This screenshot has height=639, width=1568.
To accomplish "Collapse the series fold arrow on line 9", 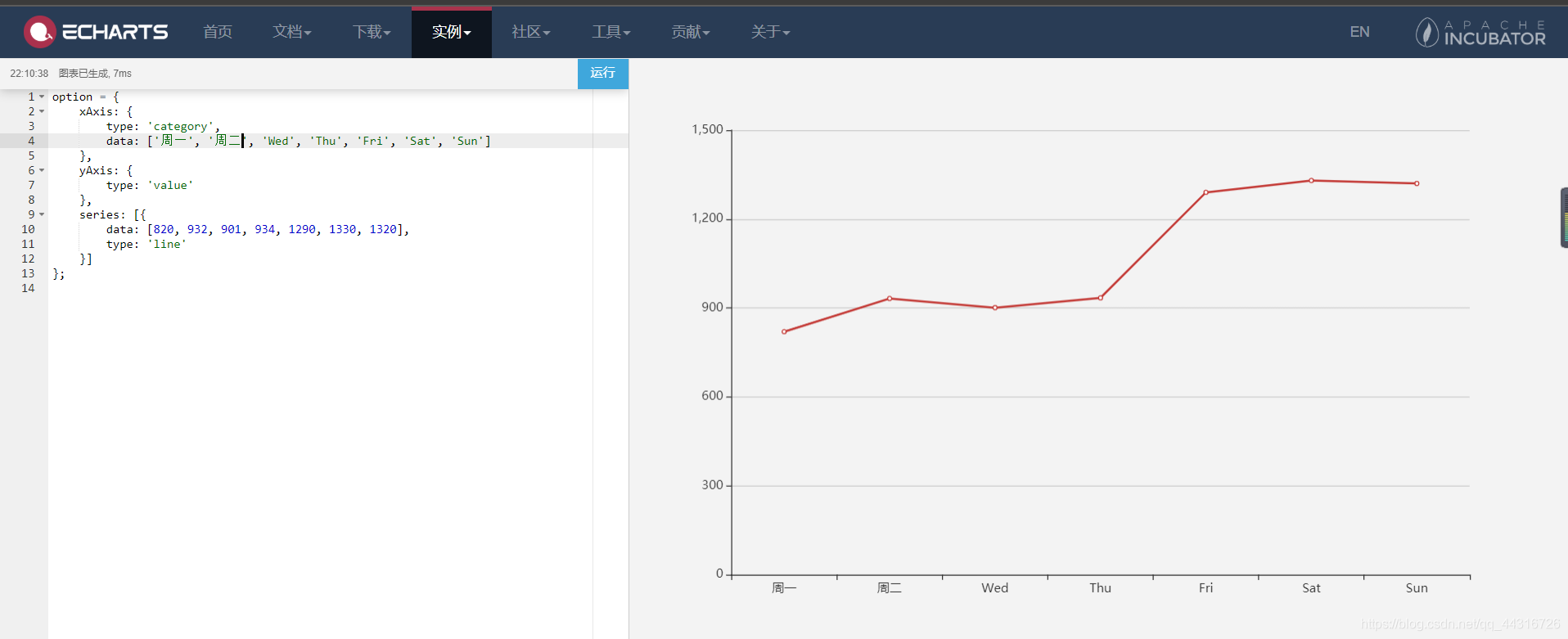I will pyautogui.click(x=42, y=214).
